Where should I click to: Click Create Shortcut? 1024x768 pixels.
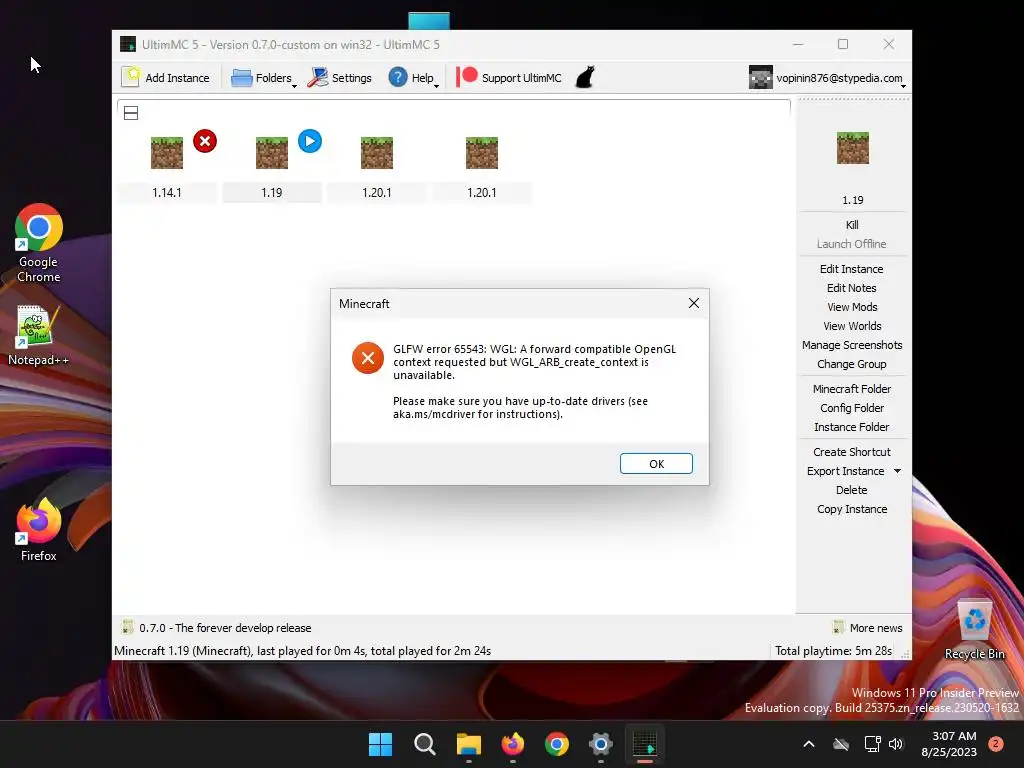pos(852,452)
